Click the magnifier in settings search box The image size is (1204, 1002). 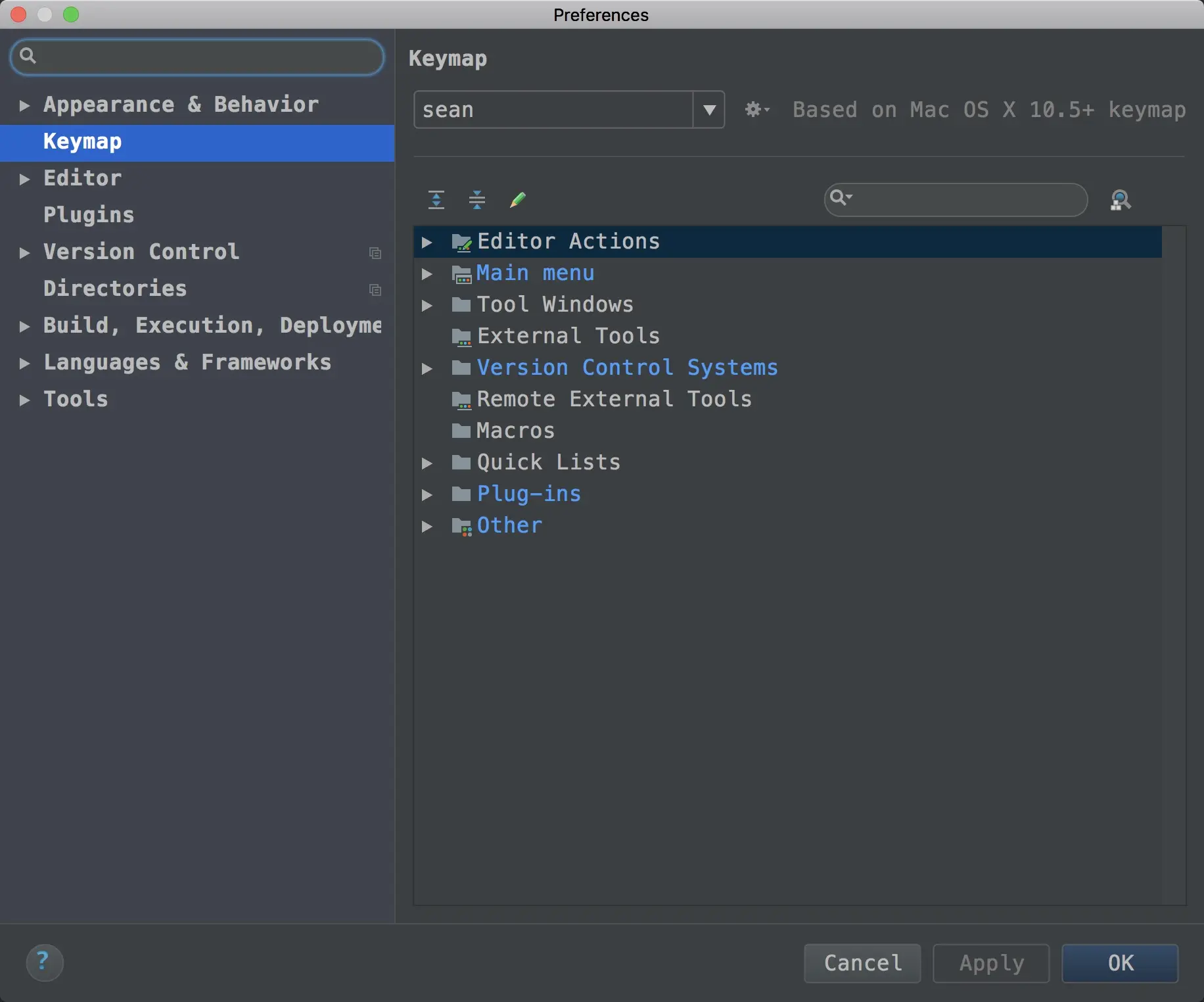coord(28,56)
